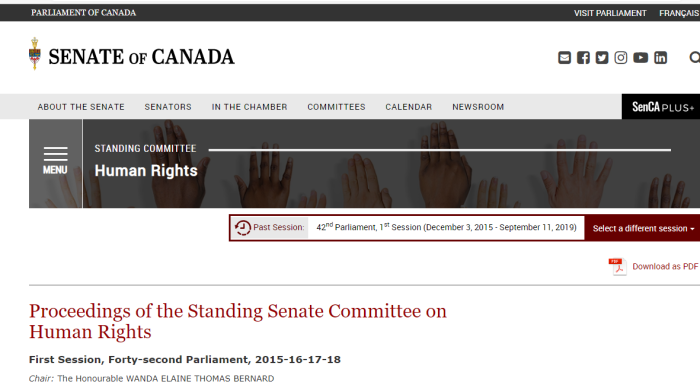Open the Senators menu item

[168, 107]
